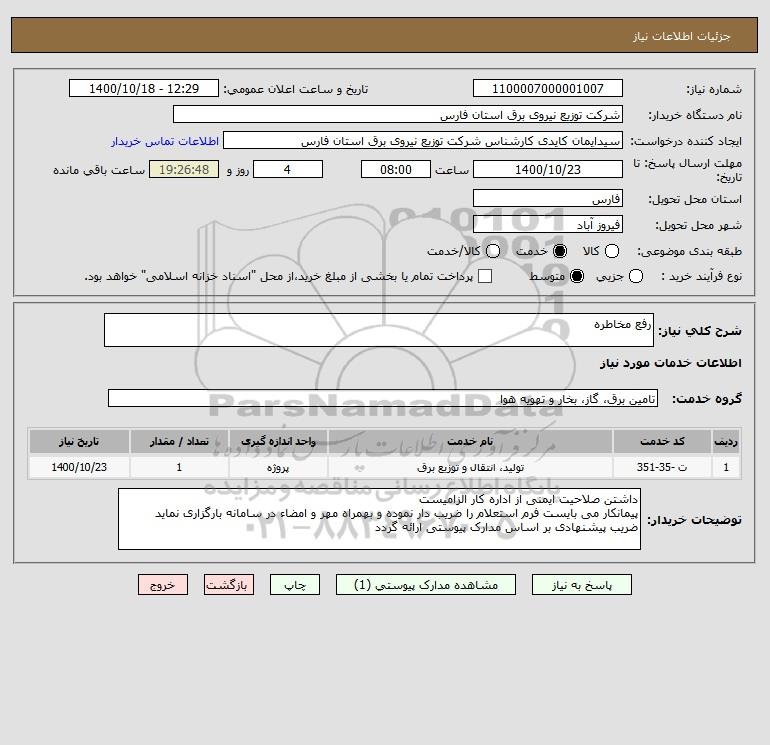Select the جزیی purchase type radio
Image resolution: width=770 pixels, height=745 pixels.
(x=635, y=276)
